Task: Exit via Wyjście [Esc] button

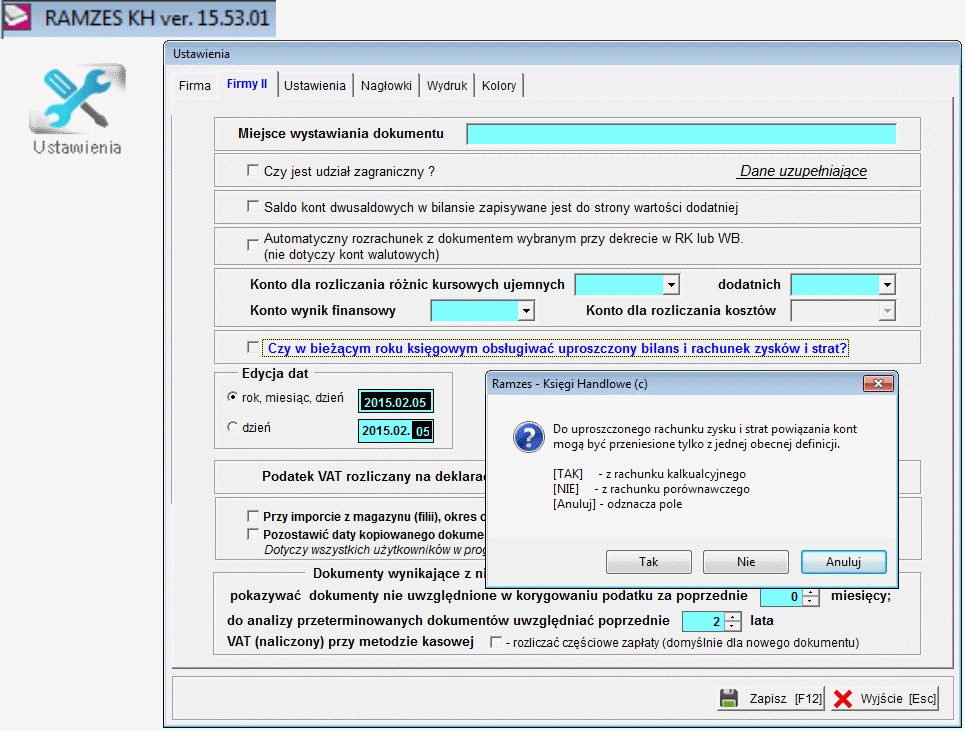Action: click(885, 698)
